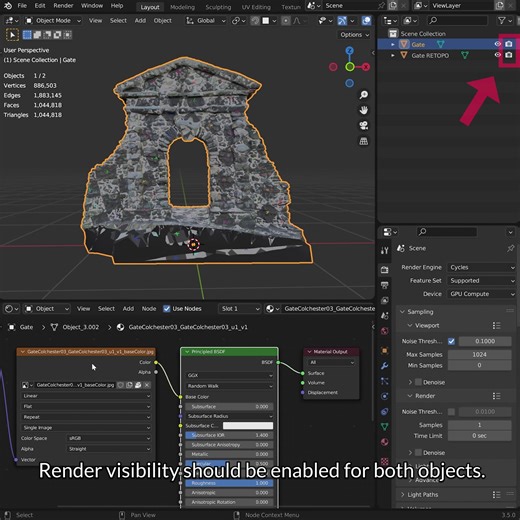520x520 pixels.
Task: Open Render Engine Cycles dropdown
Action: click(481, 267)
